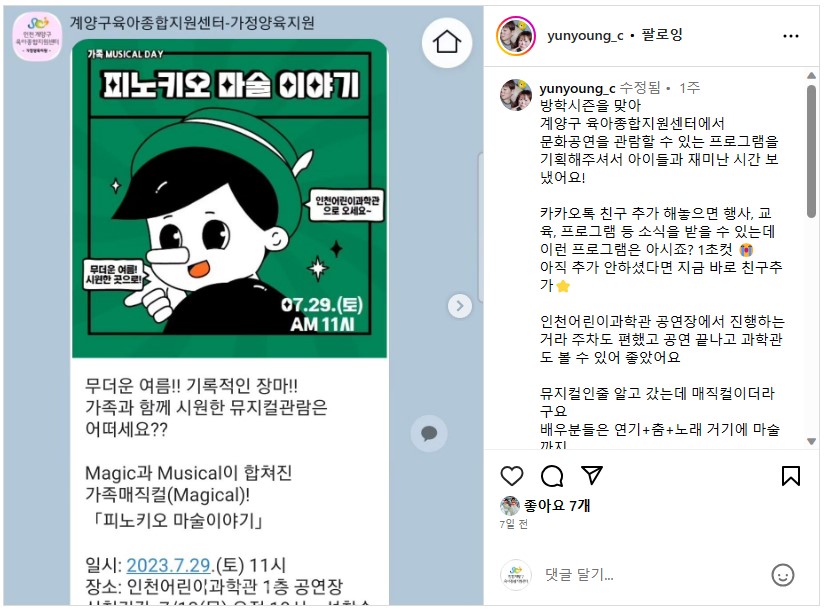Like the post with the heart icon
This screenshot has width=828, height=614.
point(512,476)
